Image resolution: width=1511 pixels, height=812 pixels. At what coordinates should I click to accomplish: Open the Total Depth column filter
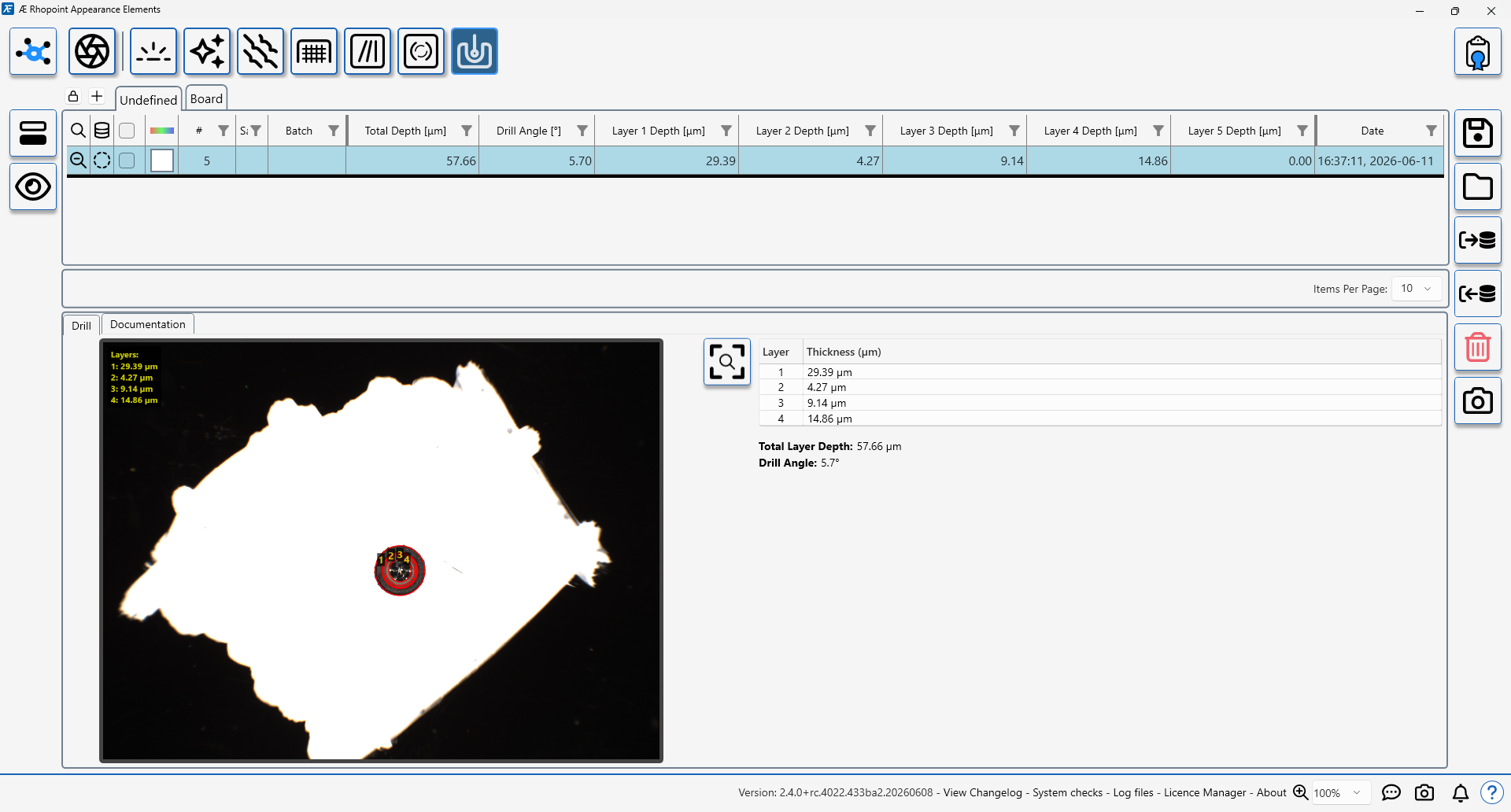(467, 131)
